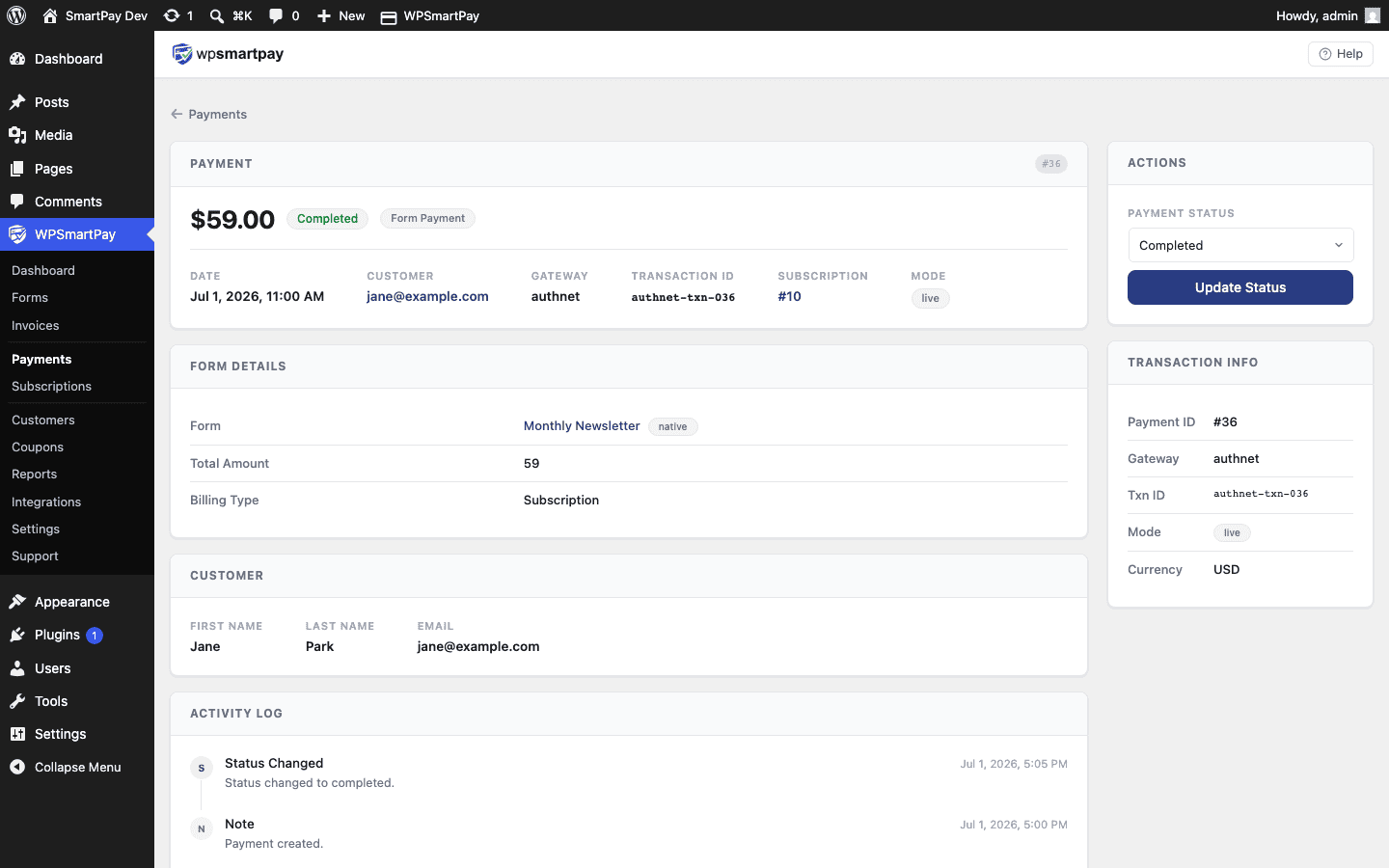
Task: Open the WordPress logo menu
Action: (16, 15)
